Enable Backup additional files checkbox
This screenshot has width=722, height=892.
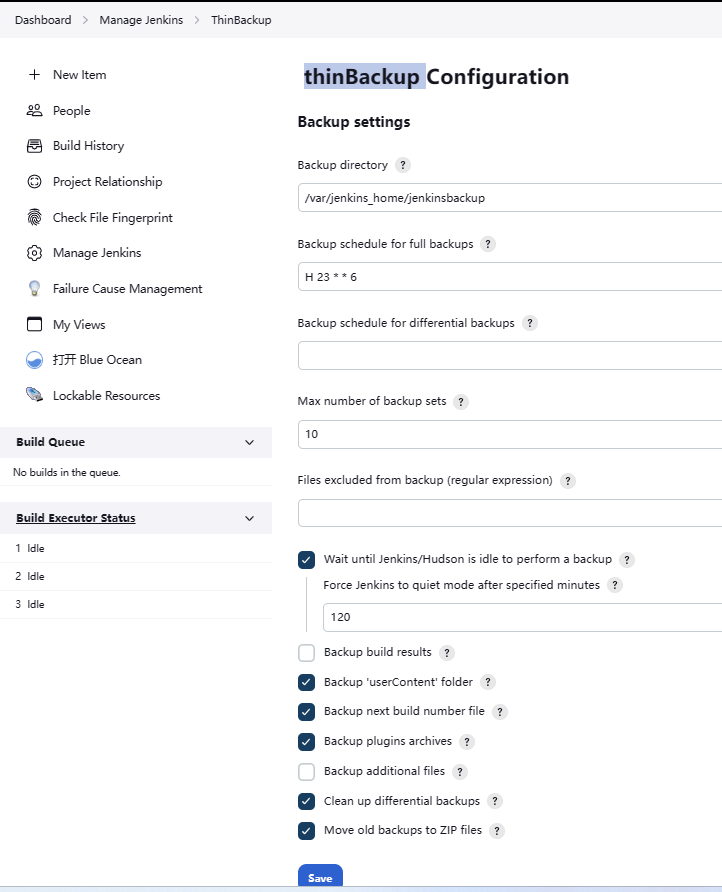(x=306, y=771)
